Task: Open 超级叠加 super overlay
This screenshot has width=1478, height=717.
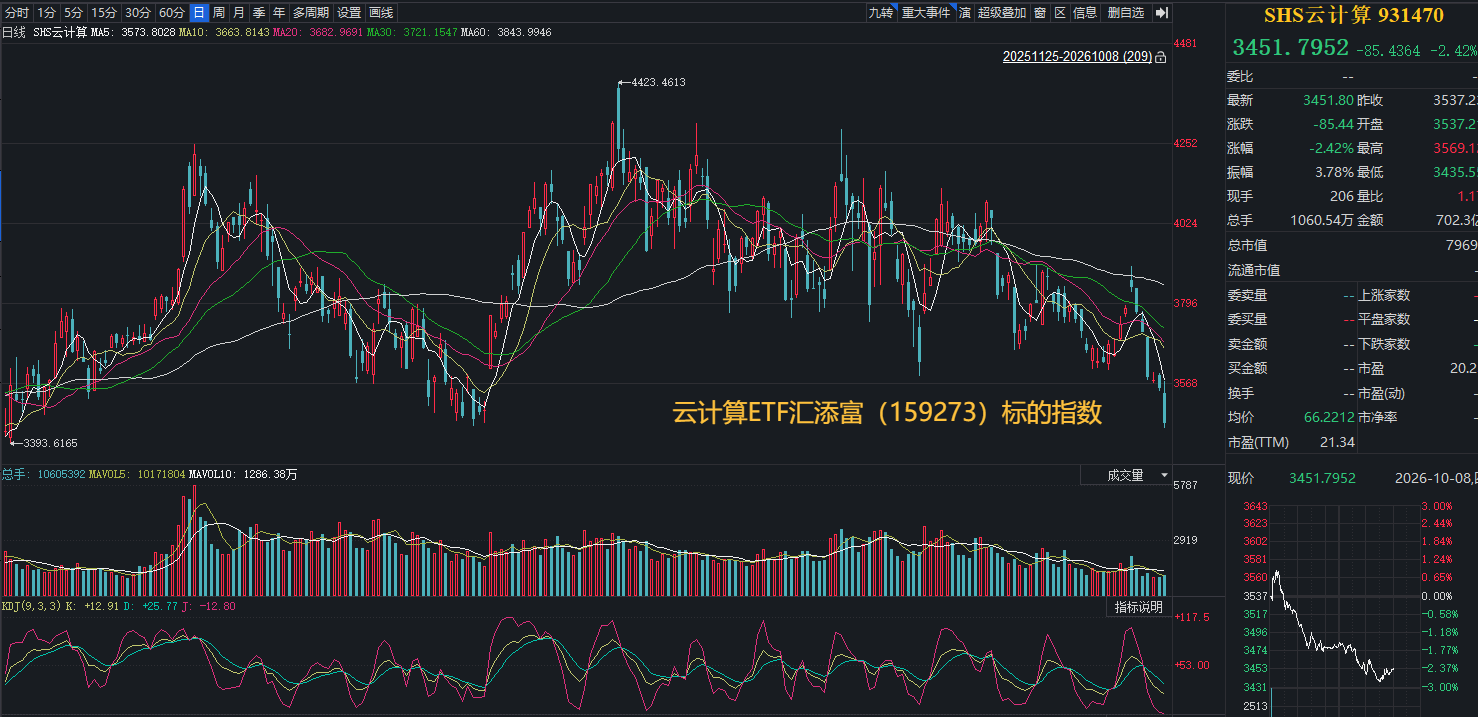Action: pos(1002,13)
